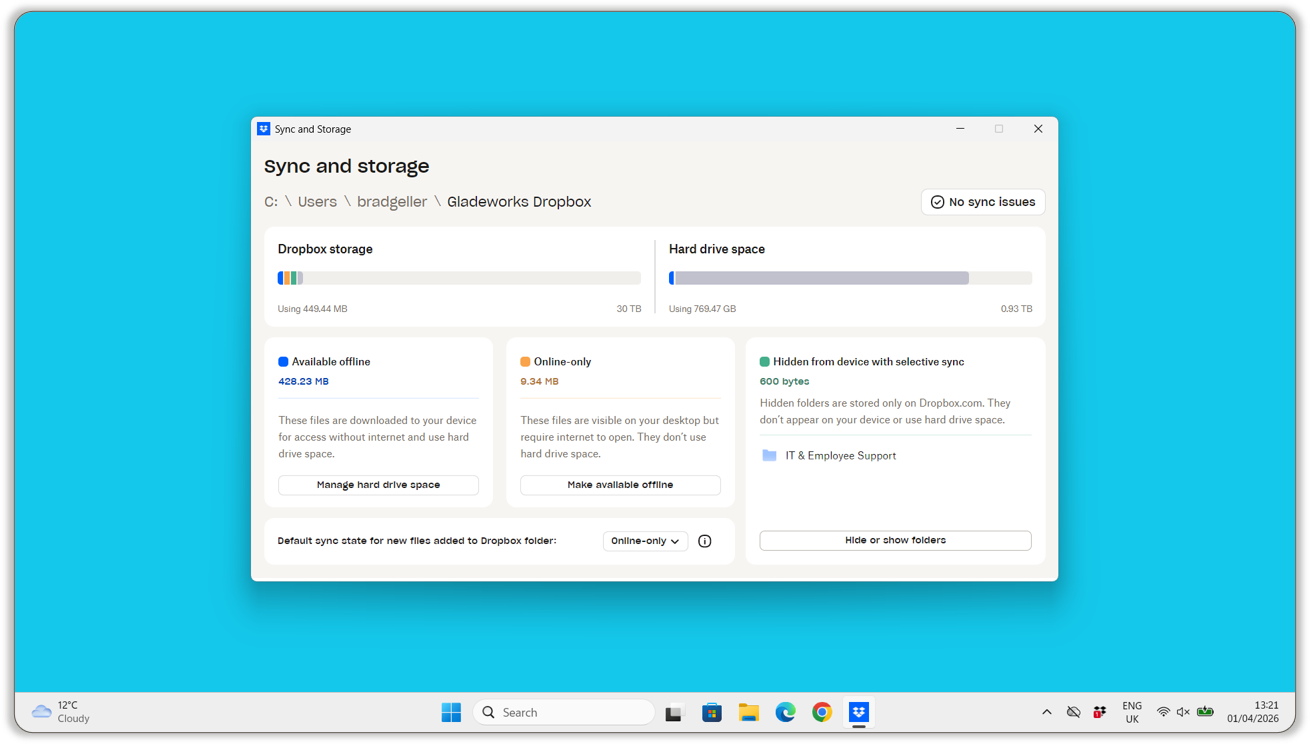Click the bradgeller path segment
The height and width of the screenshot is (744, 1310).
pyautogui.click(x=392, y=202)
